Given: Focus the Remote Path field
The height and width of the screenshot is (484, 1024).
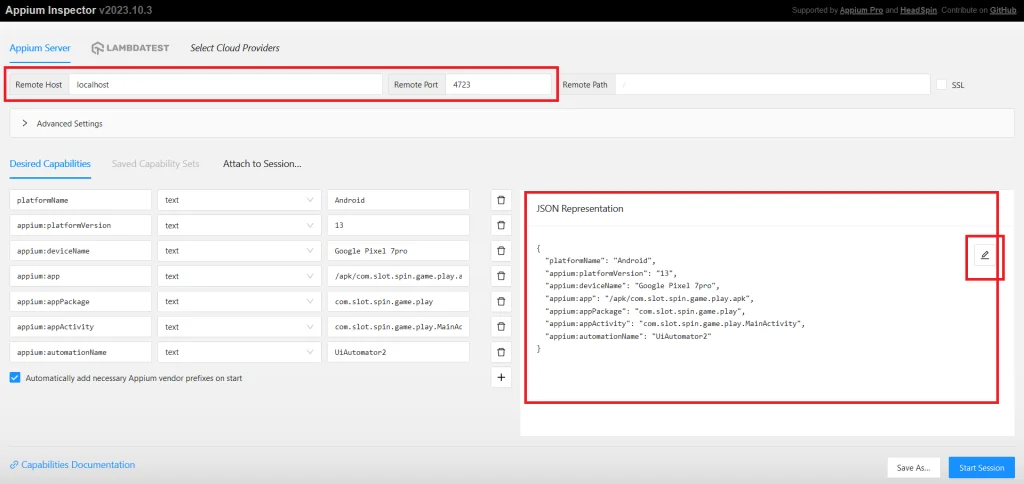Looking at the screenshot, I should [x=773, y=85].
